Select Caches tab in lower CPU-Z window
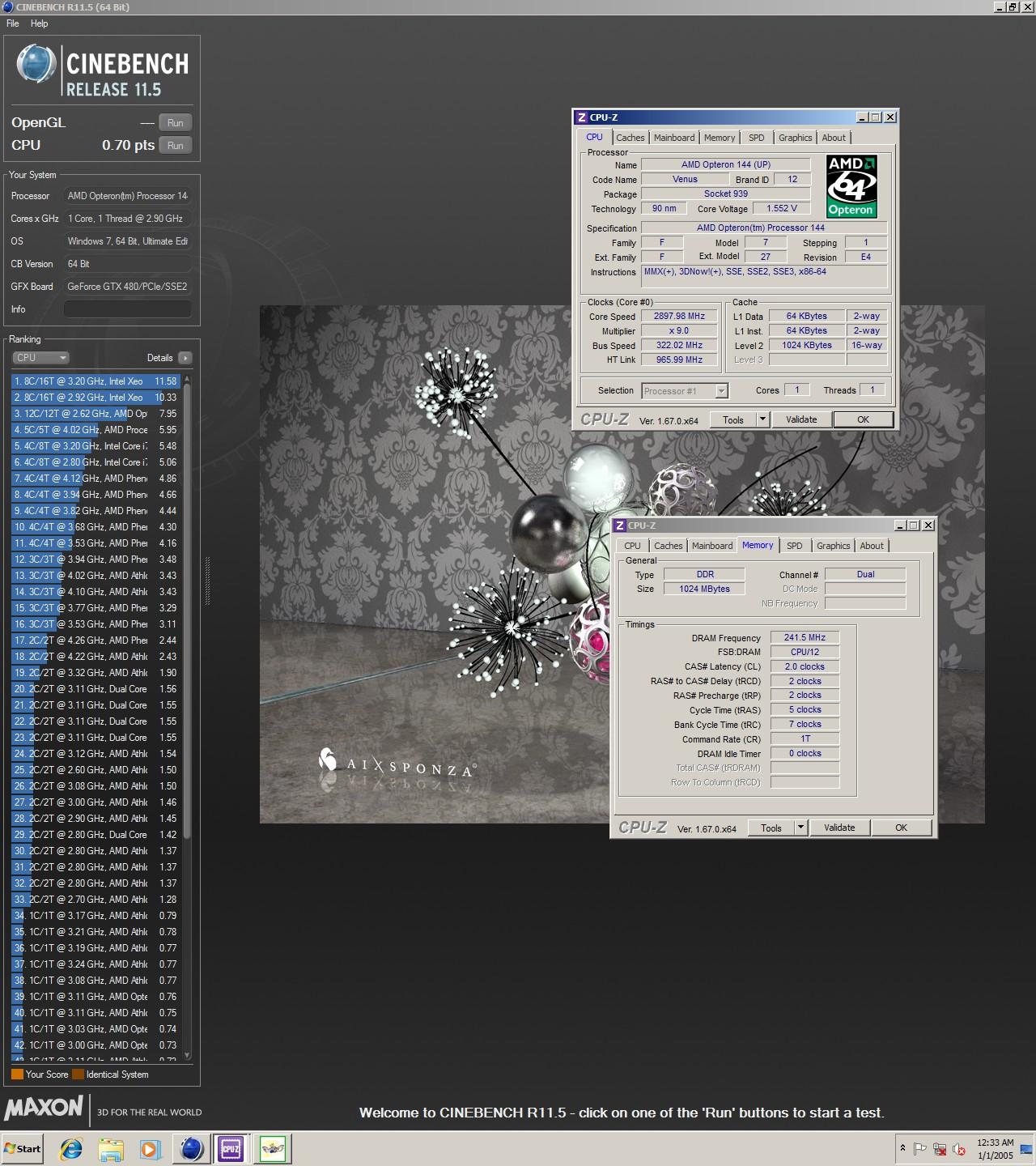Screen dimensions: 1036x1166 (669, 546)
